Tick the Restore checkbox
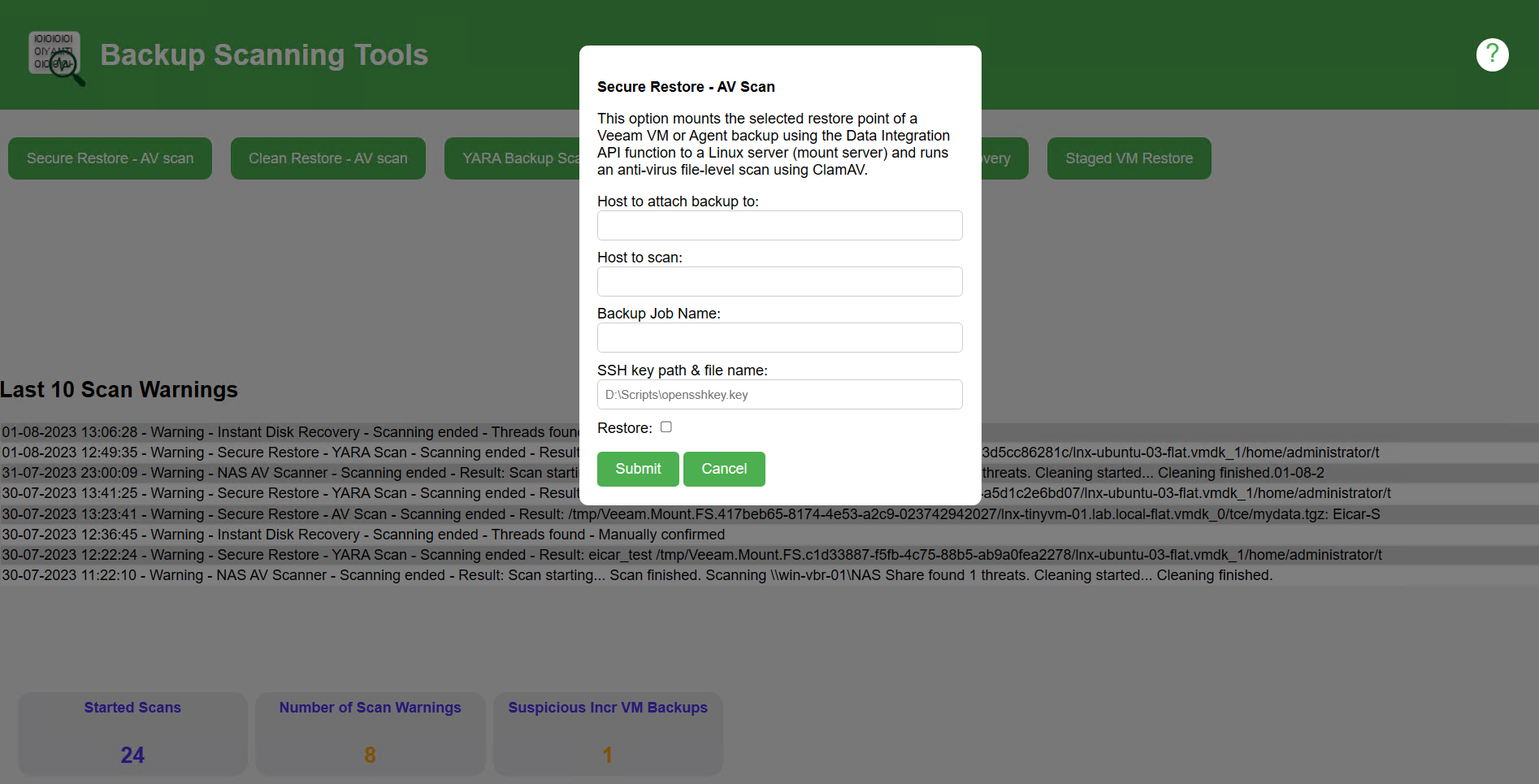The width and height of the screenshot is (1539, 784). click(666, 427)
